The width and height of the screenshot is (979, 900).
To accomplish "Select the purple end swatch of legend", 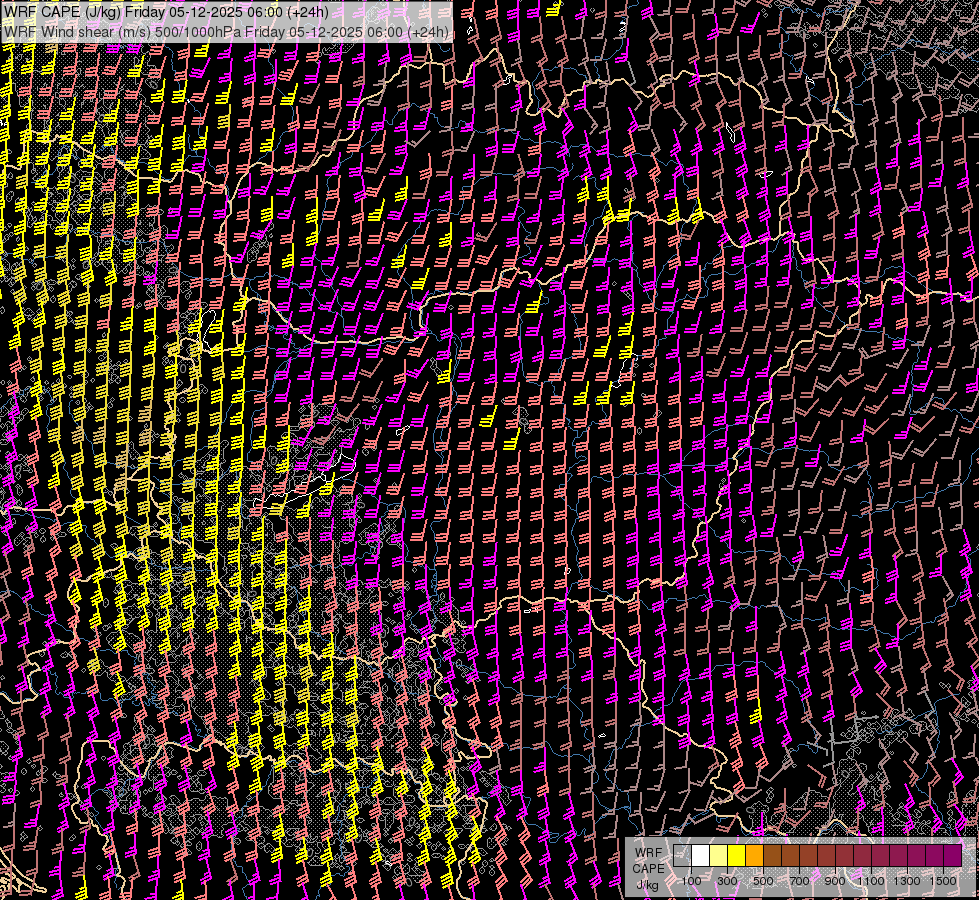I will pyautogui.click(x=952, y=855).
